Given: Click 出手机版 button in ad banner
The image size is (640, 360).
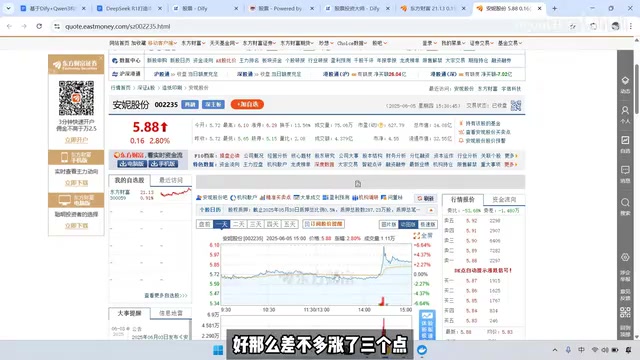Looking at the screenshot, I should click(x=163, y=164).
